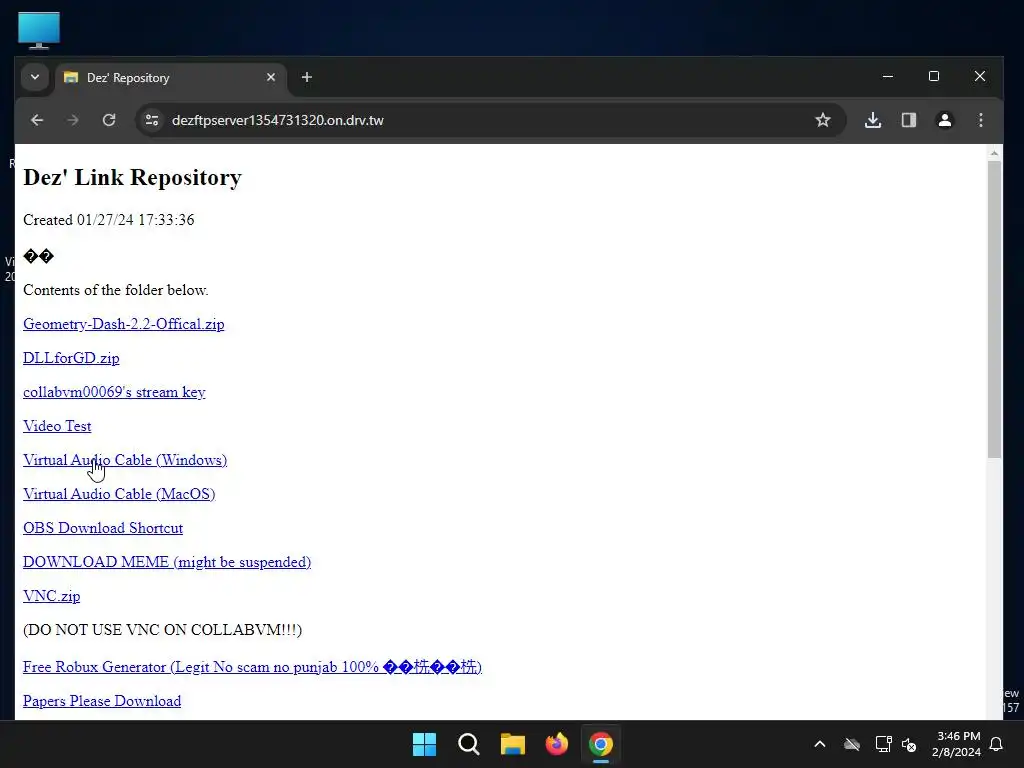Toggle Chrome side panel
This screenshot has width=1024, height=768.
909,120
